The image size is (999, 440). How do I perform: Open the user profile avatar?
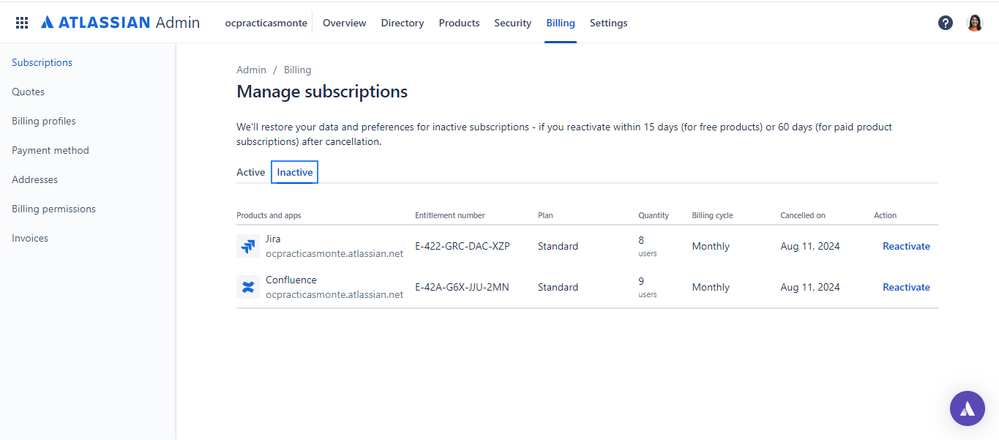(x=975, y=23)
